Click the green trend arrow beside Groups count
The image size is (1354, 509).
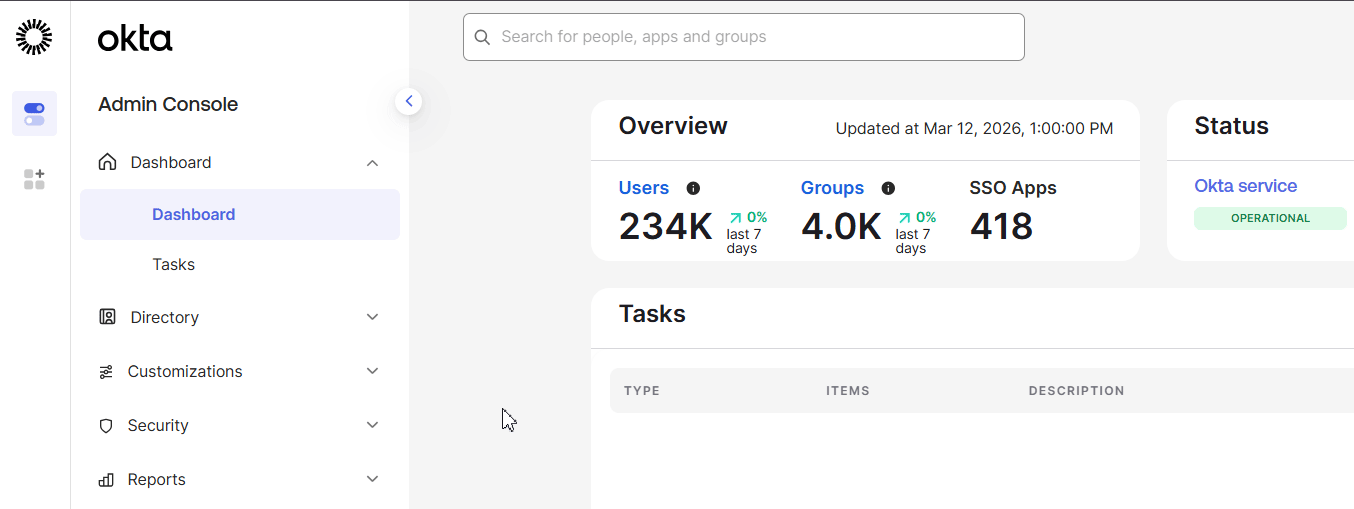pos(904,217)
